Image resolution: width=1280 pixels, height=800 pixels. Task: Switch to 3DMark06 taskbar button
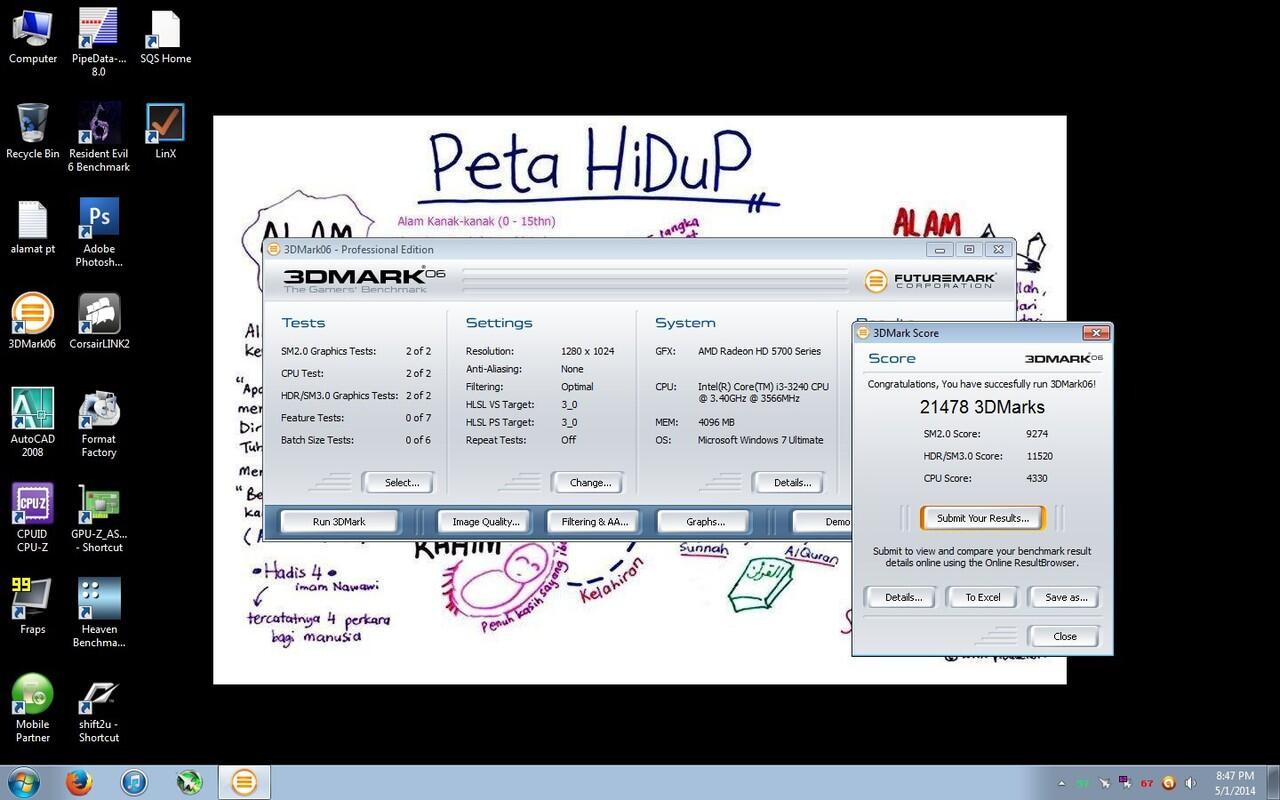[244, 782]
